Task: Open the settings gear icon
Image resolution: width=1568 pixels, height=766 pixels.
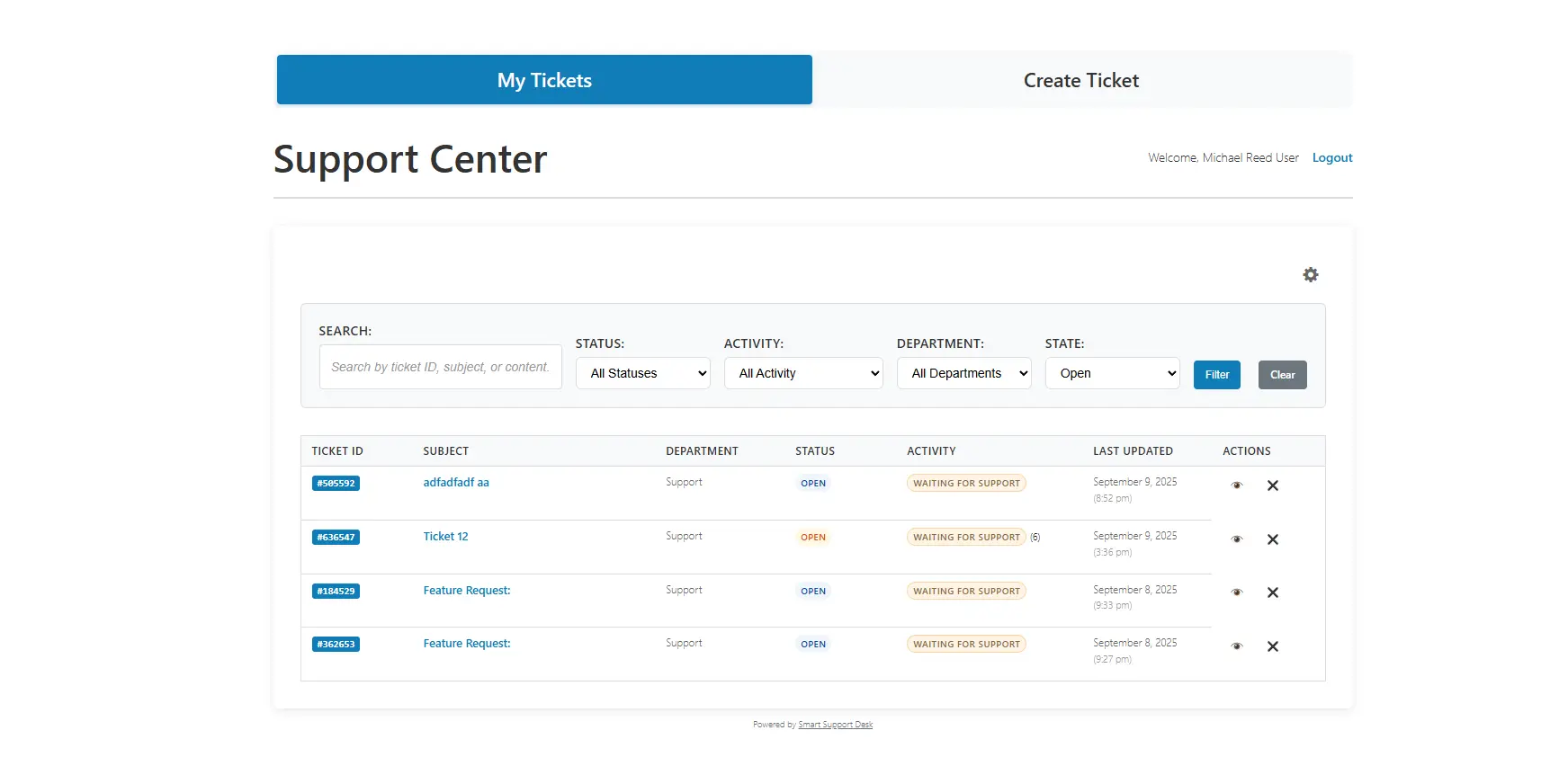Action: pyautogui.click(x=1311, y=275)
